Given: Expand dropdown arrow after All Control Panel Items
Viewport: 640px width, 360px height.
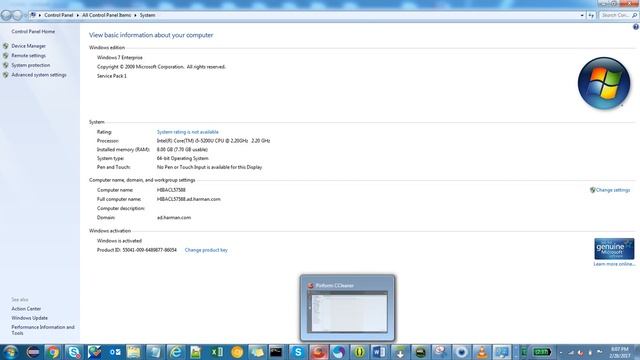Looking at the screenshot, I should pyautogui.click(x=135, y=15).
